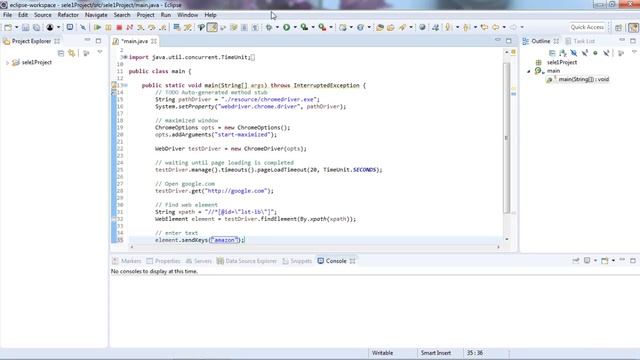640x360 pixels.
Task: Toggle Hide Fields in Outline toolbar
Action: pyautogui.click(x=573, y=53)
